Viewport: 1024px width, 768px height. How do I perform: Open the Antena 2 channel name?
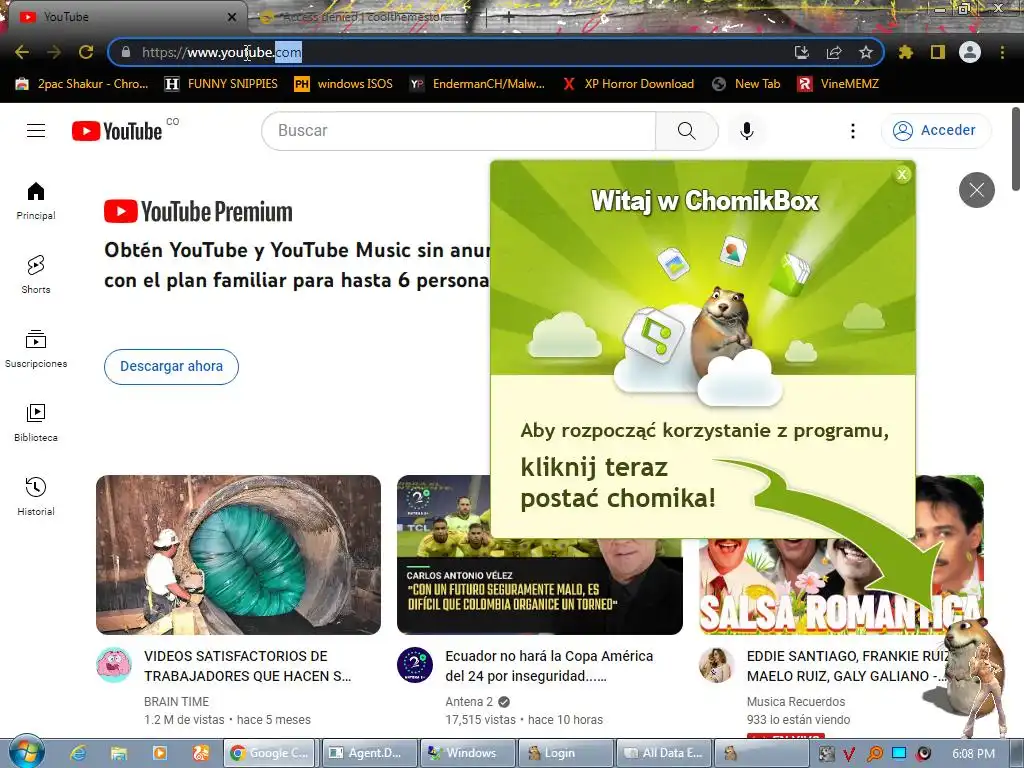coord(469,701)
